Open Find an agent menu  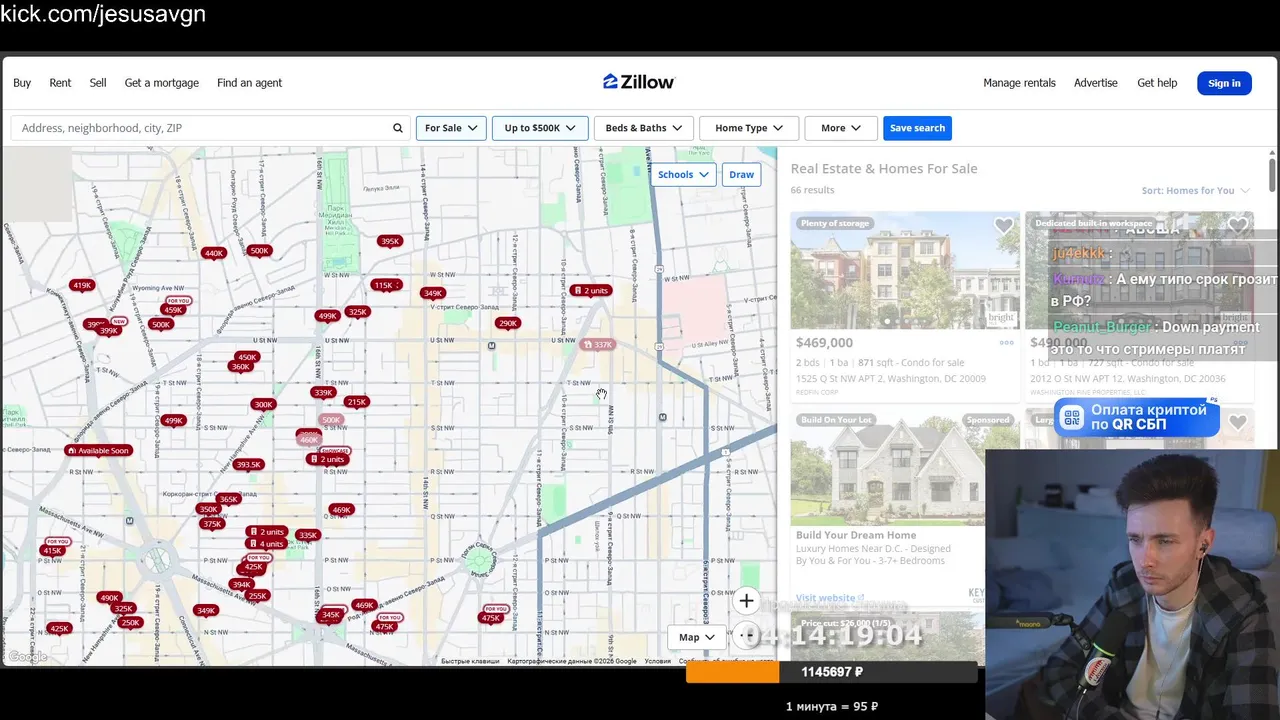[x=250, y=83]
